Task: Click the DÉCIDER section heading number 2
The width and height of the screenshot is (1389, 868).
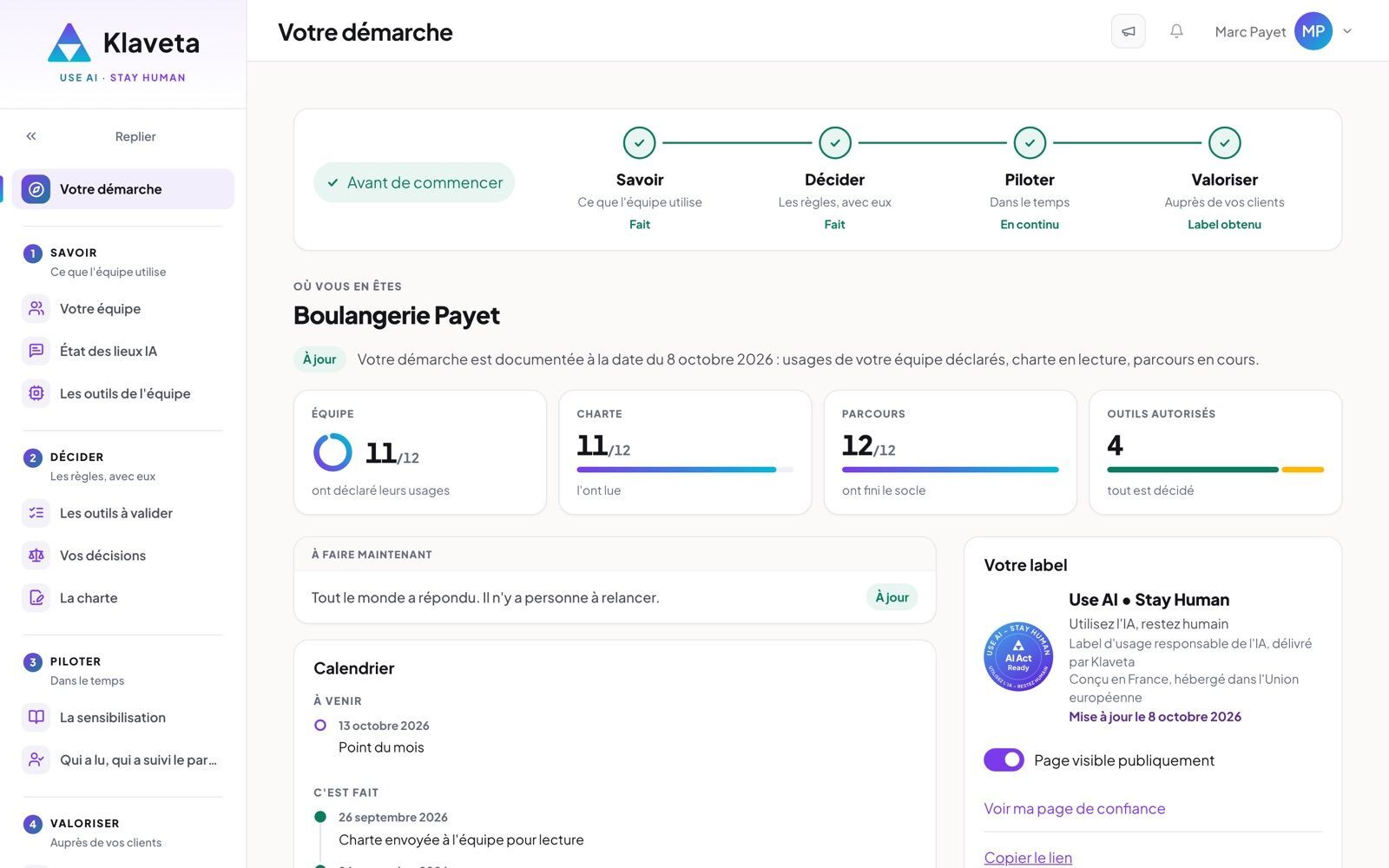Action: (x=33, y=457)
